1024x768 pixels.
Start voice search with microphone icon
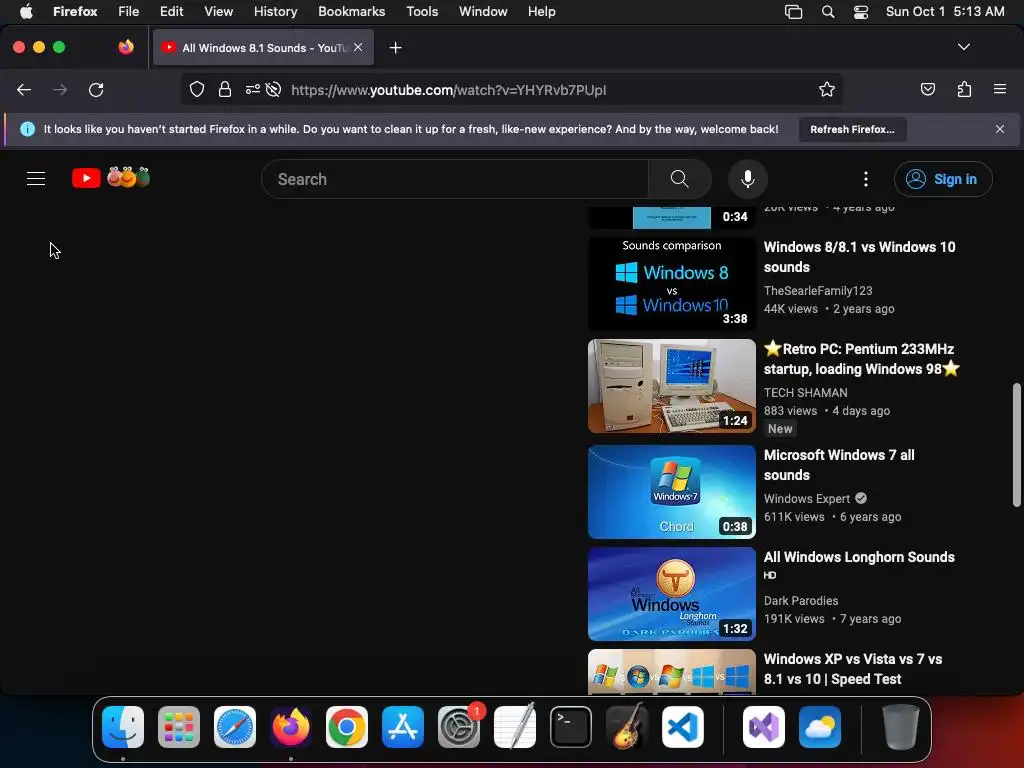pos(748,179)
